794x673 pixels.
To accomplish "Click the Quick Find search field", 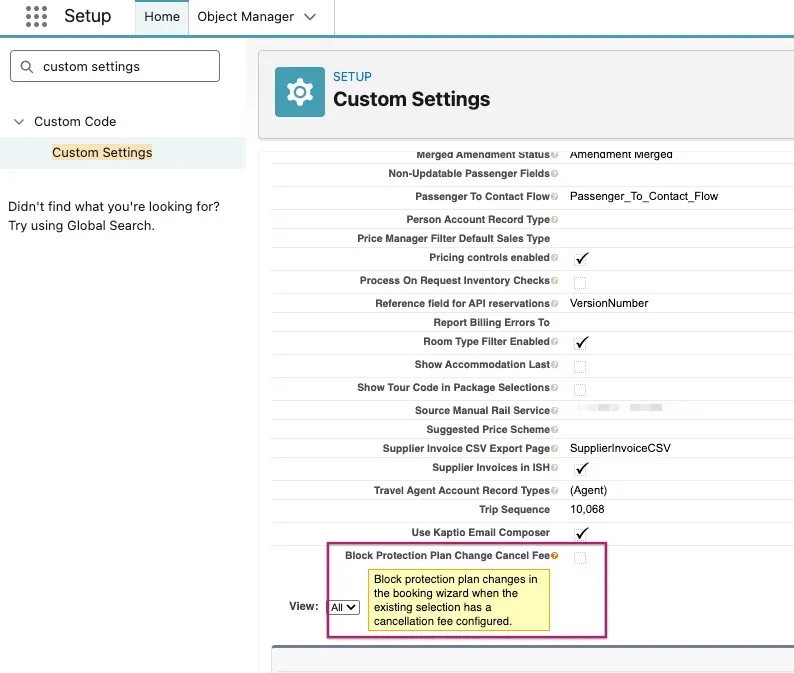I will click(x=125, y=67).
